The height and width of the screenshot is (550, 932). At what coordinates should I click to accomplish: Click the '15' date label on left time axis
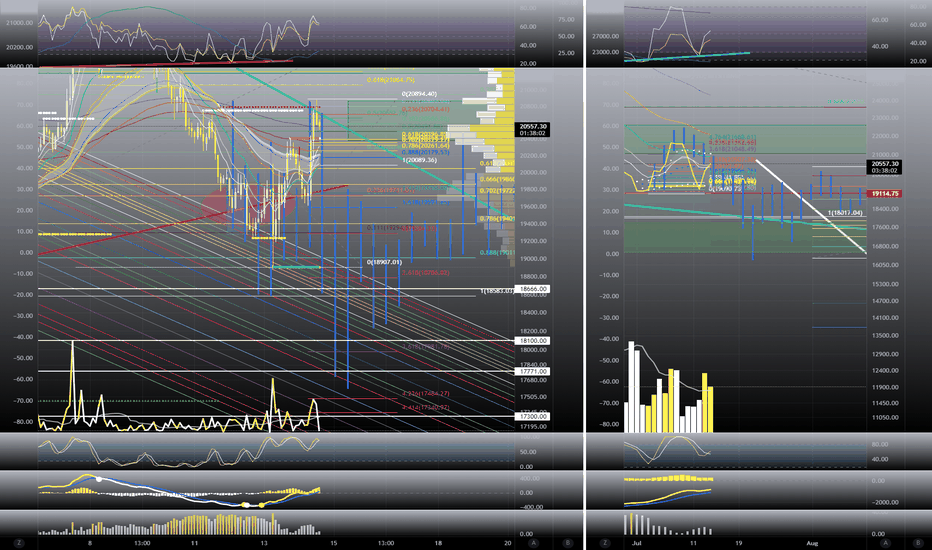coord(333,543)
